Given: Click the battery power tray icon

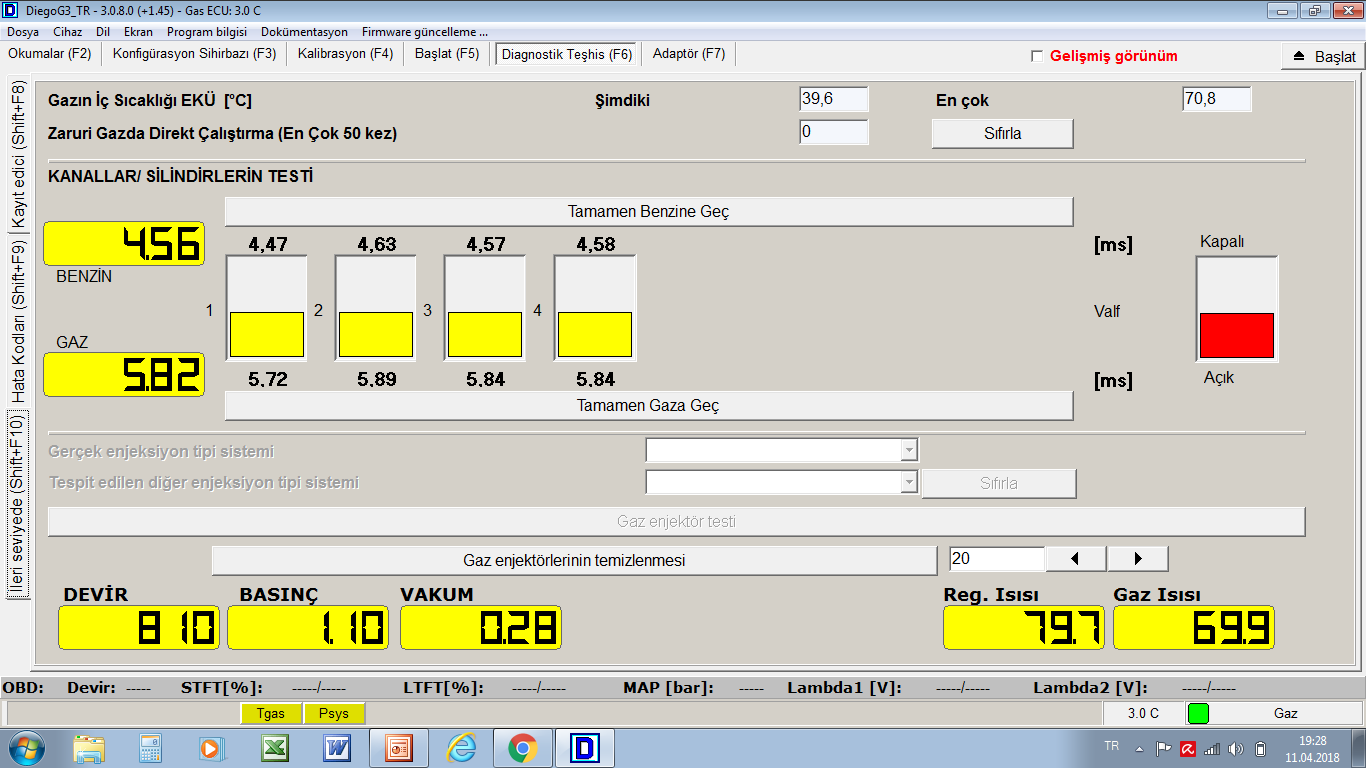Looking at the screenshot, I should pyautogui.click(x=1260, y=748).
